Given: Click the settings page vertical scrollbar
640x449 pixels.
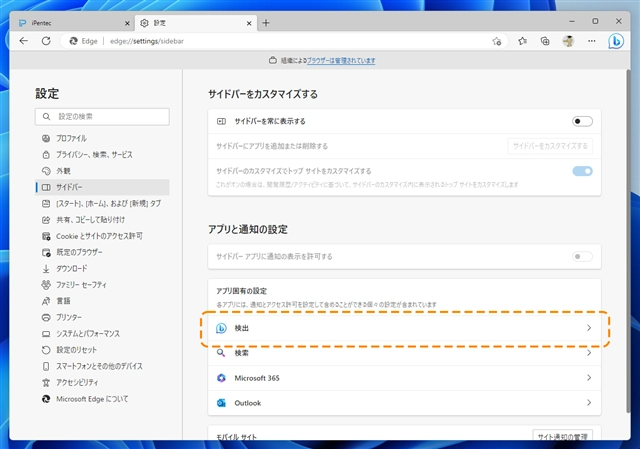Looking at the screenshot, I should (628, 241).
